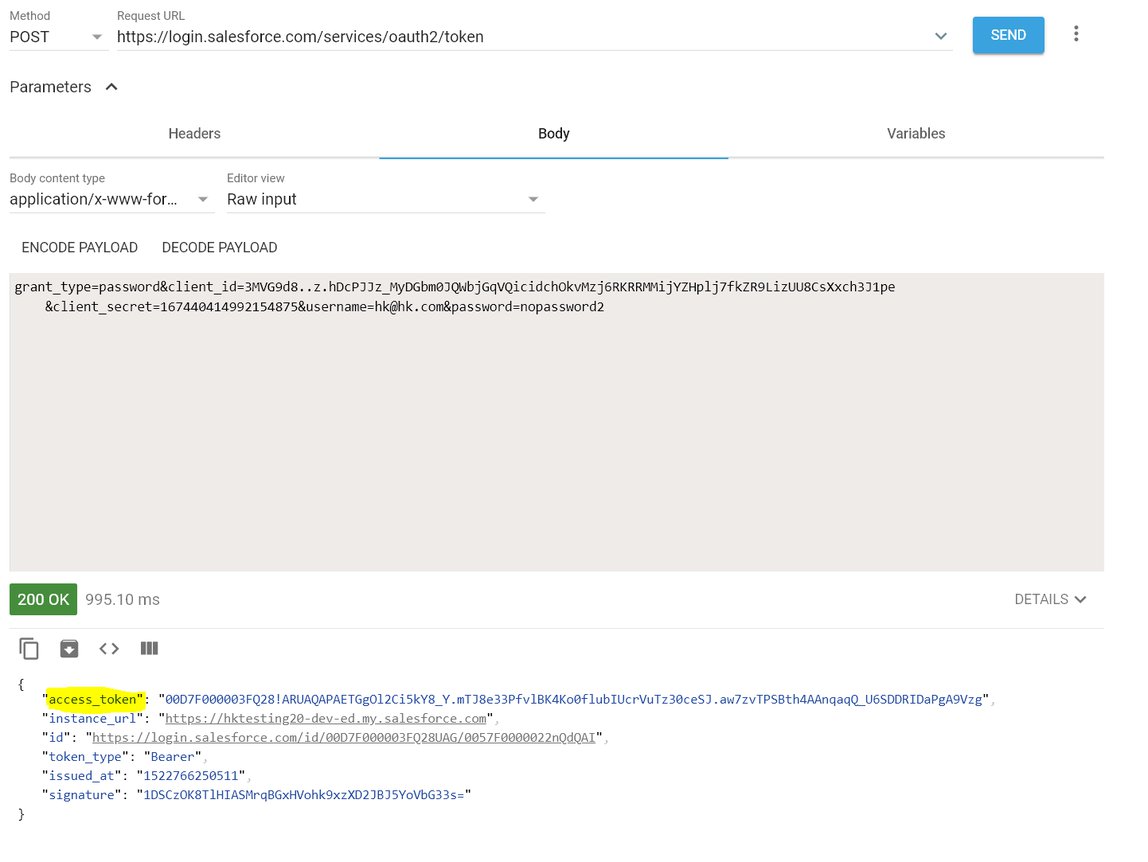Copy response to clipboard icon
The image size is (1148, 862).
coord(29,649)
